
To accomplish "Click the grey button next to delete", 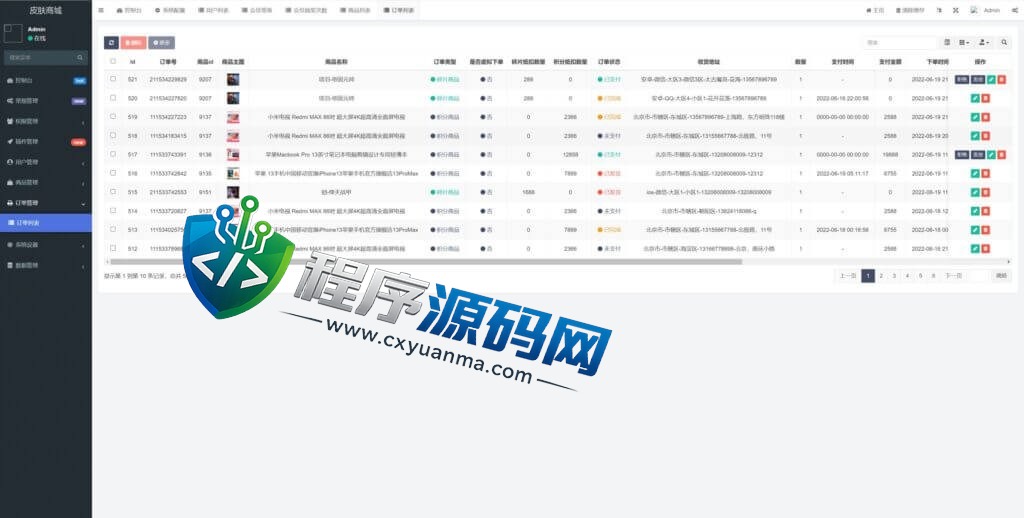I will click(161, 42).
